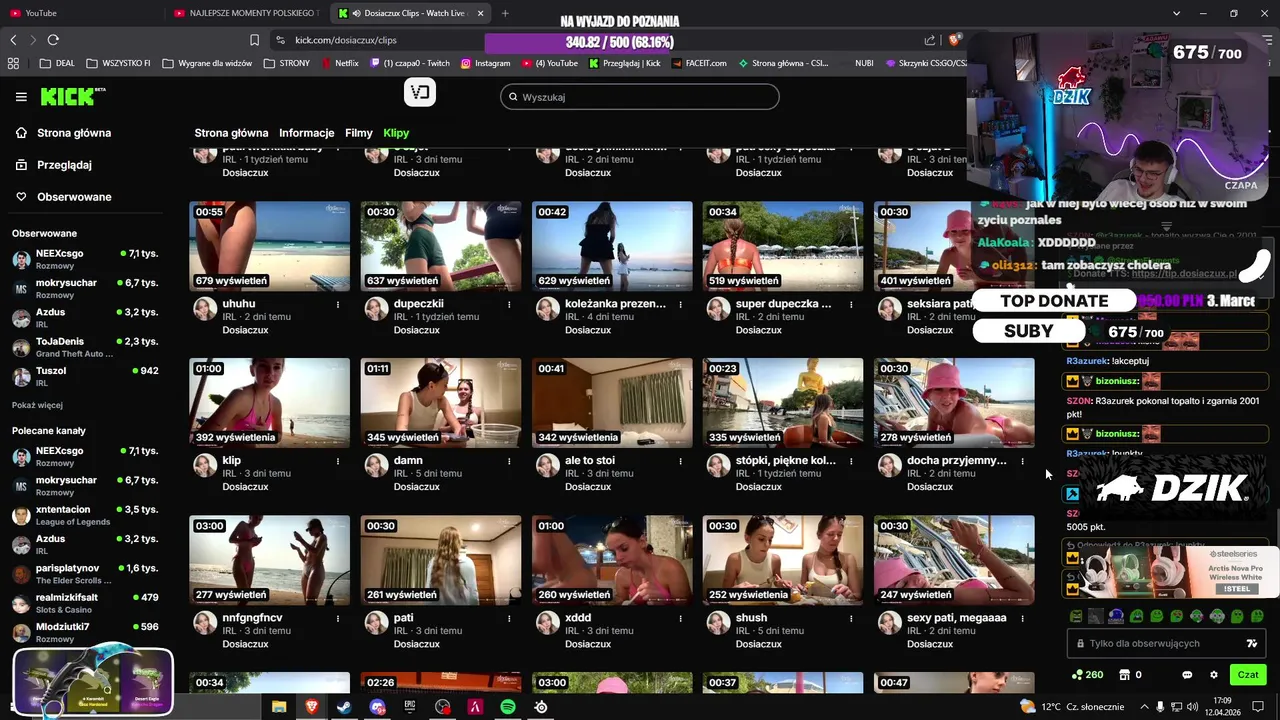Screen dimensions: 1280x720
Task: Open options menu for clip uhuhu
Action: tap(338, 304)
